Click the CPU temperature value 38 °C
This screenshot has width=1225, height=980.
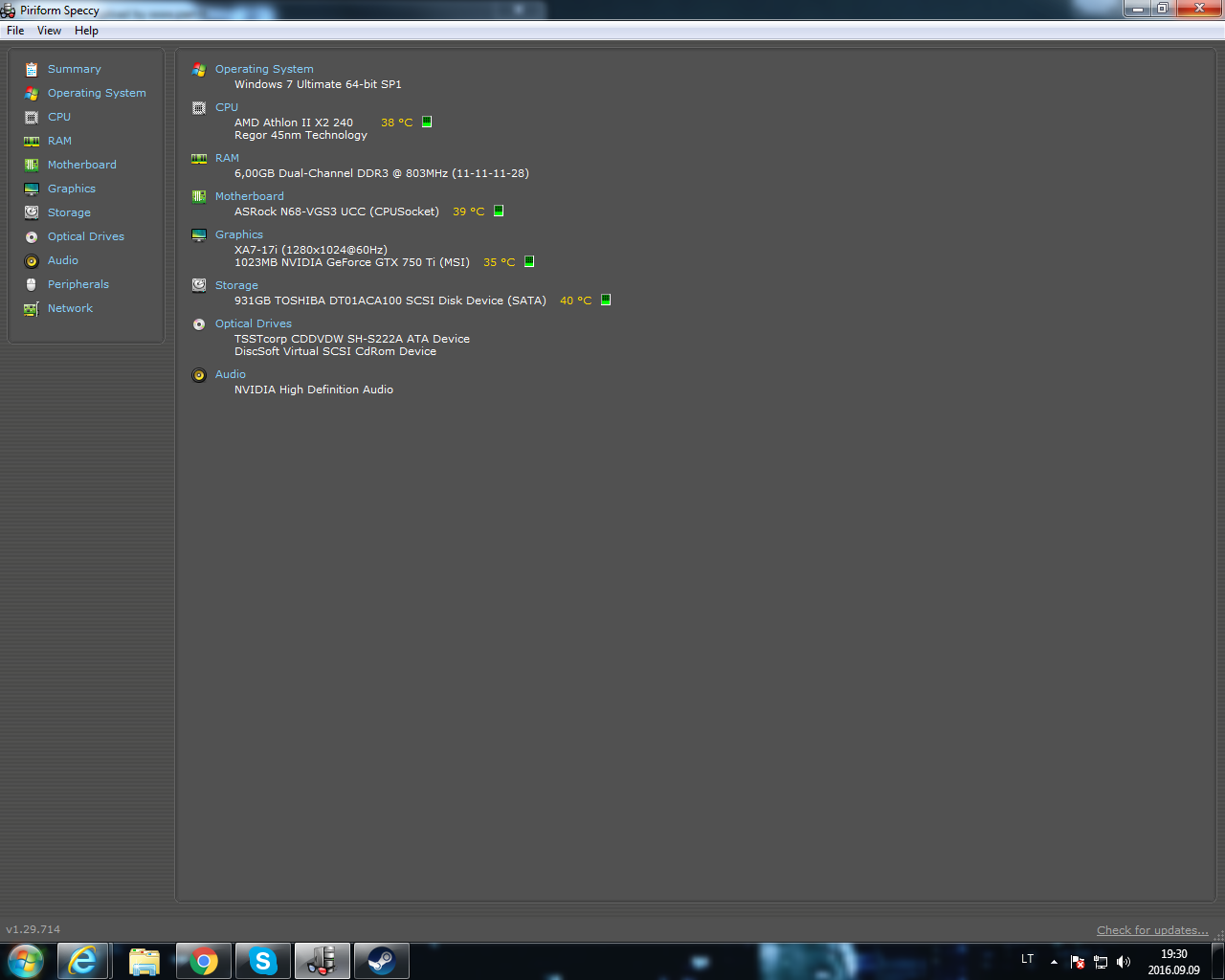pyautogui.click(x=396, y=122)
